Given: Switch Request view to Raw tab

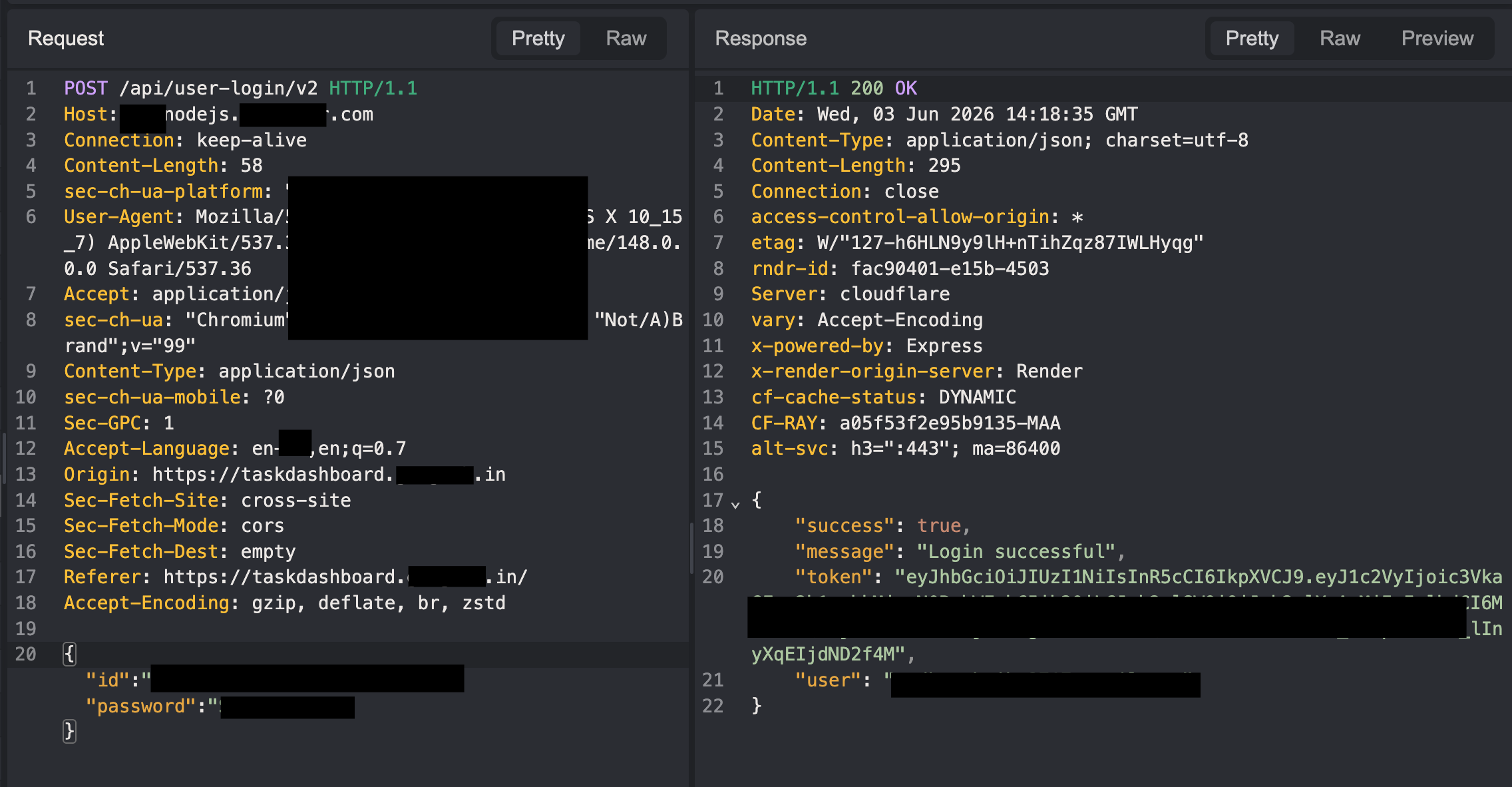Looking at the screenshot, I should 626,39.
